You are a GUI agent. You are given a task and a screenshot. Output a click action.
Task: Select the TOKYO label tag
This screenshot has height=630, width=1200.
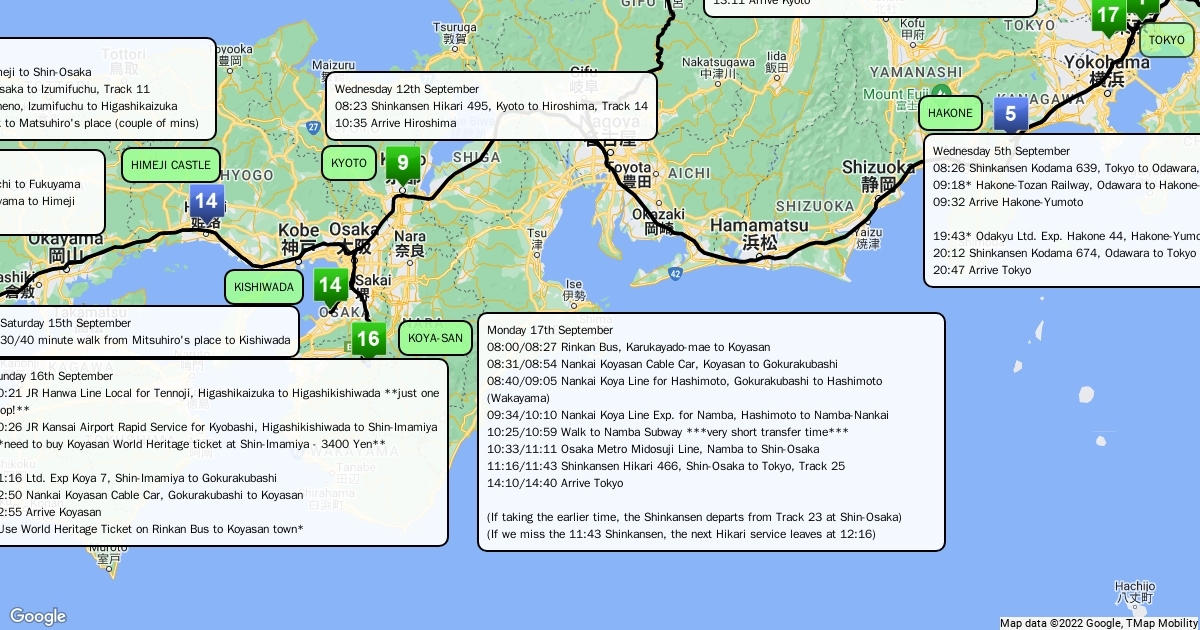point(1166,40)
